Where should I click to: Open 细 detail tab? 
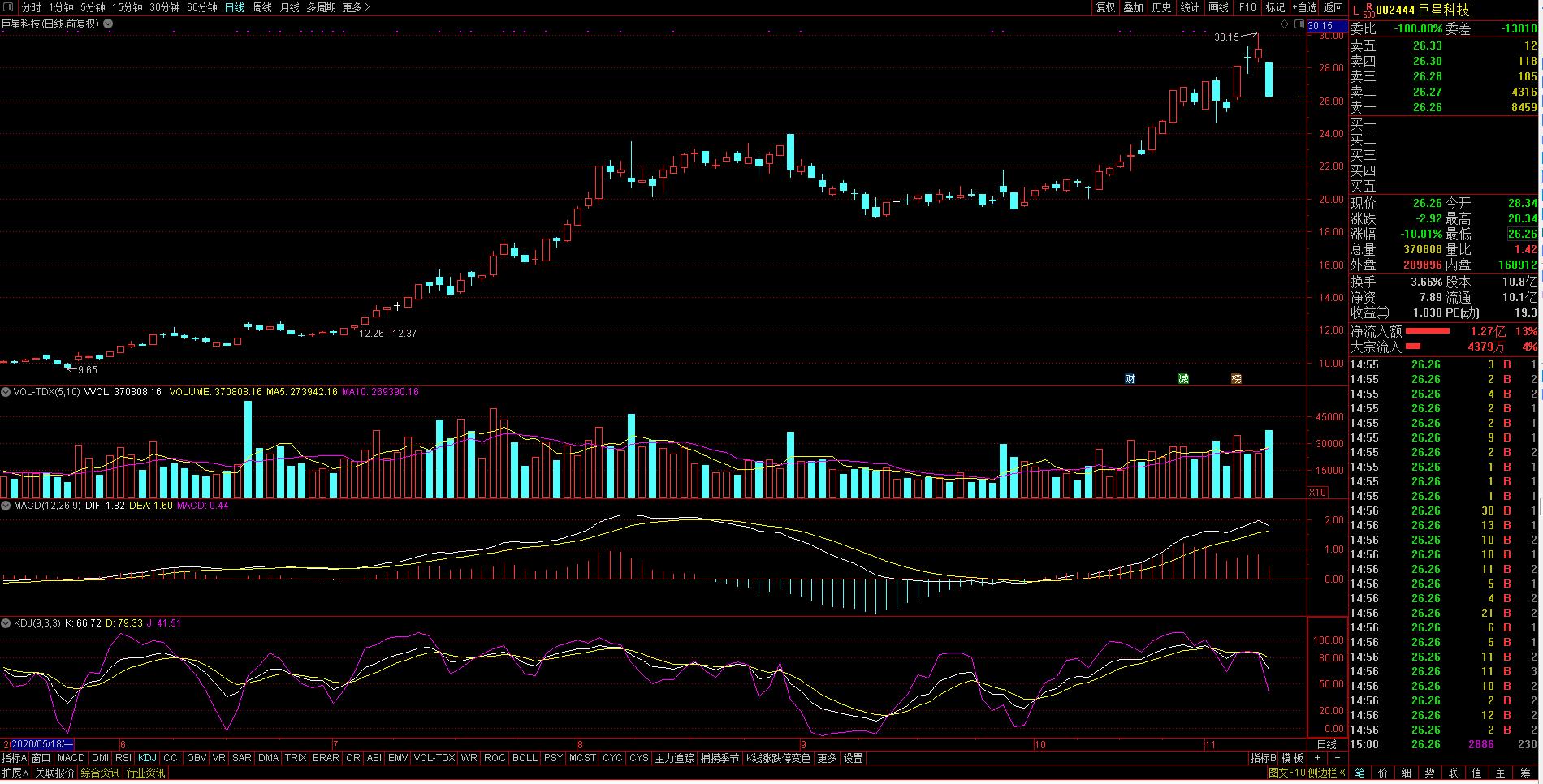[1407, 773]
